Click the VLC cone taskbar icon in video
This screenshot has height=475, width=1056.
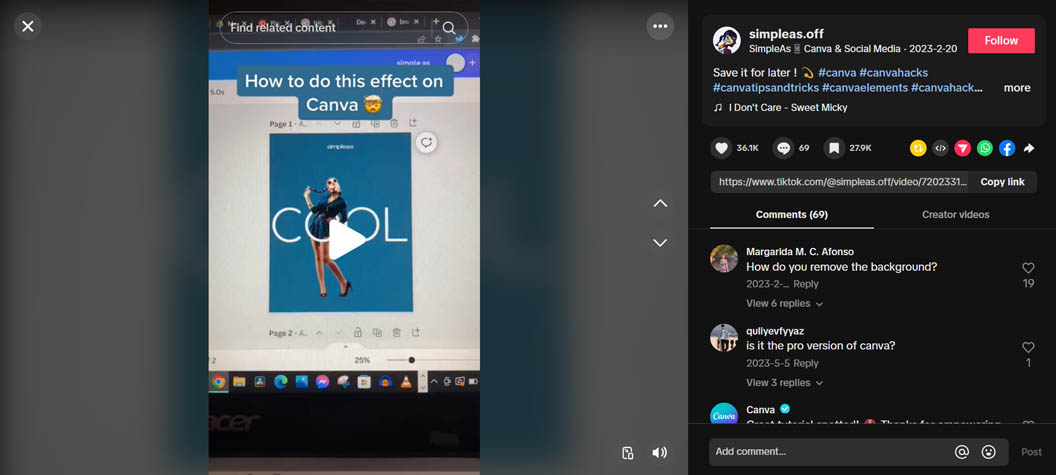406,382
